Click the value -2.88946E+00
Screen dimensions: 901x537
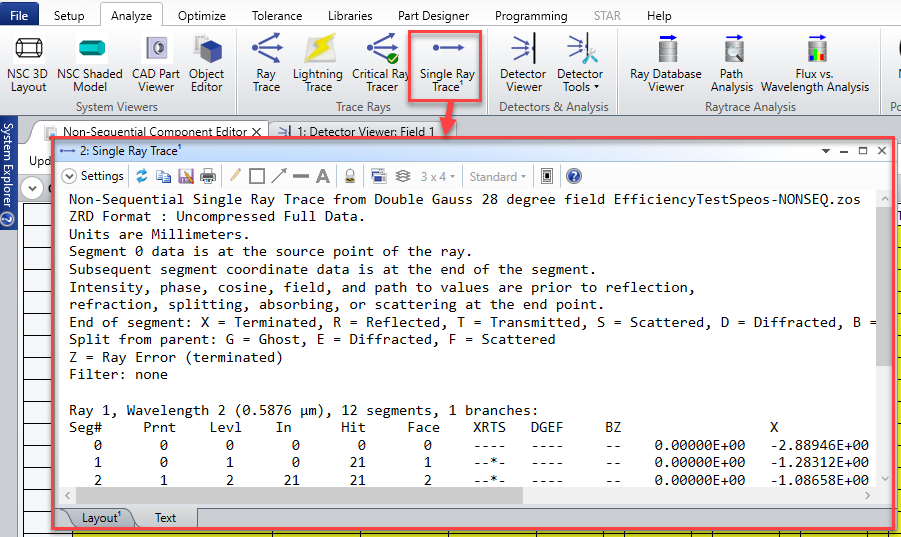point(819,445)
